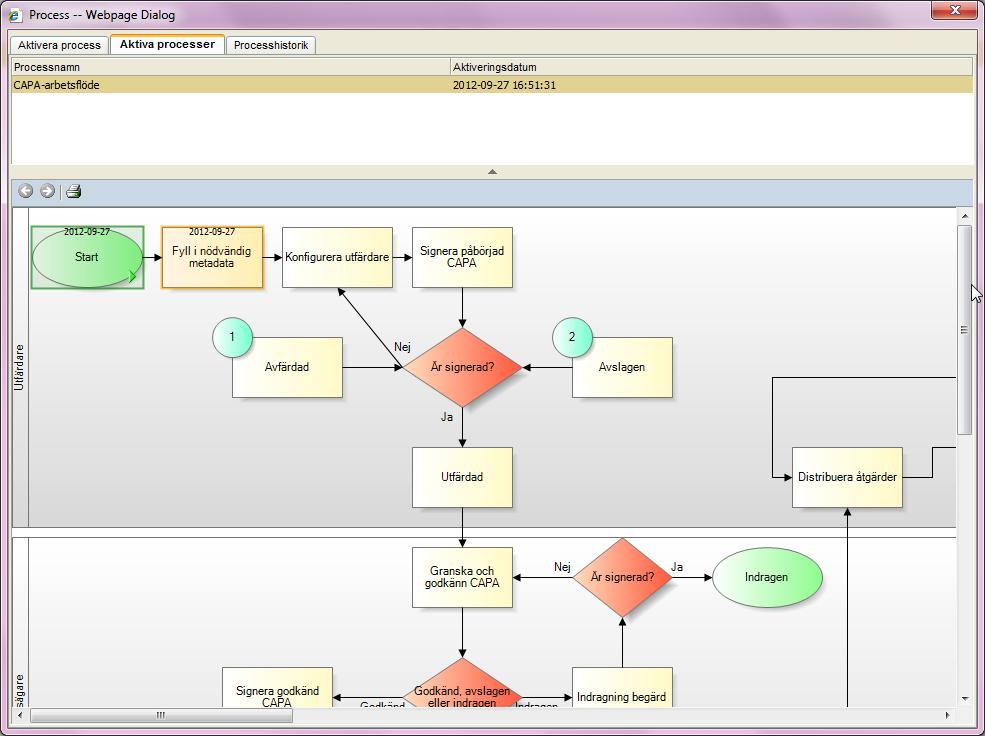Click the Internet Explorer icon in title bar
This screenshot has height=736, width=985.
point(14,15)
